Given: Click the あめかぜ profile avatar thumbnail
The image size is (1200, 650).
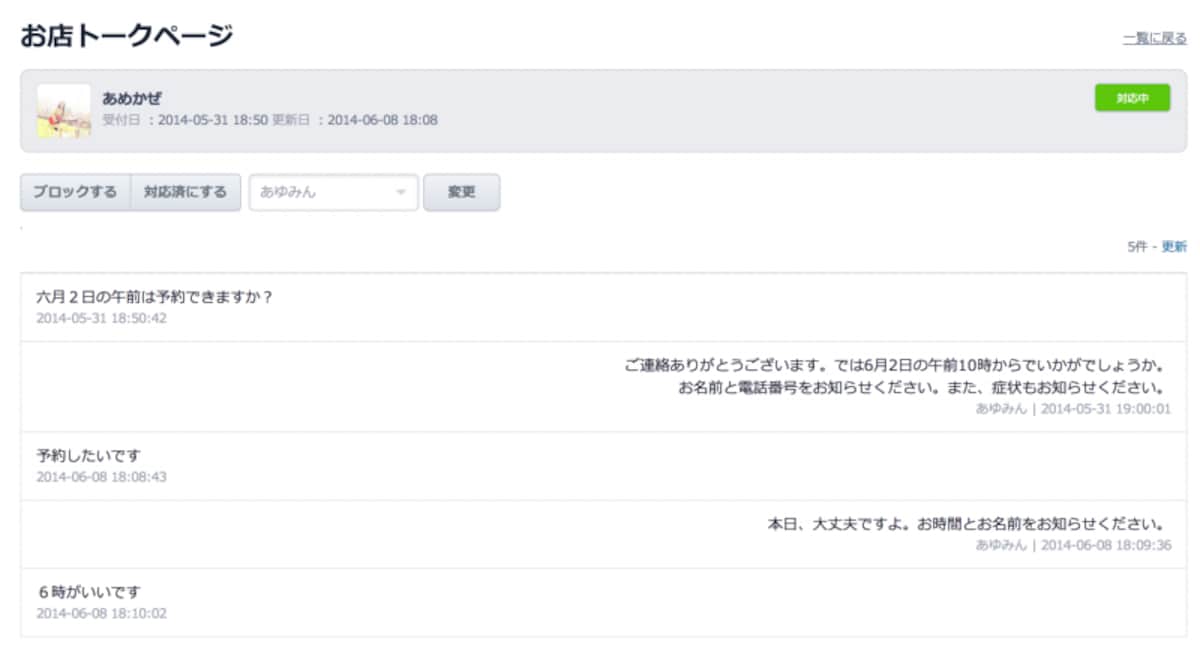Looking at the screenshot, I should [x=64, y=111].
